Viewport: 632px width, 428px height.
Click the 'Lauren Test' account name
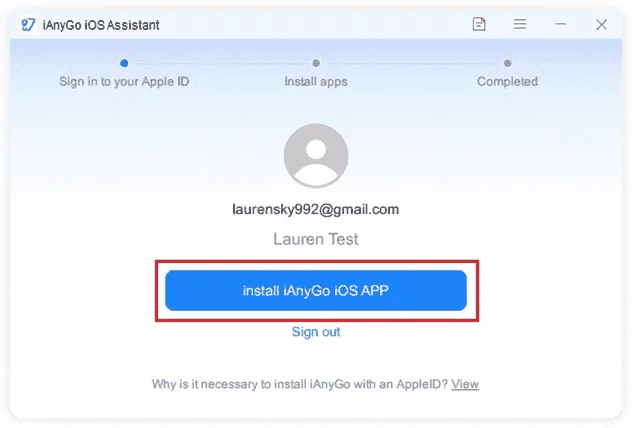[x=316, y=239]
